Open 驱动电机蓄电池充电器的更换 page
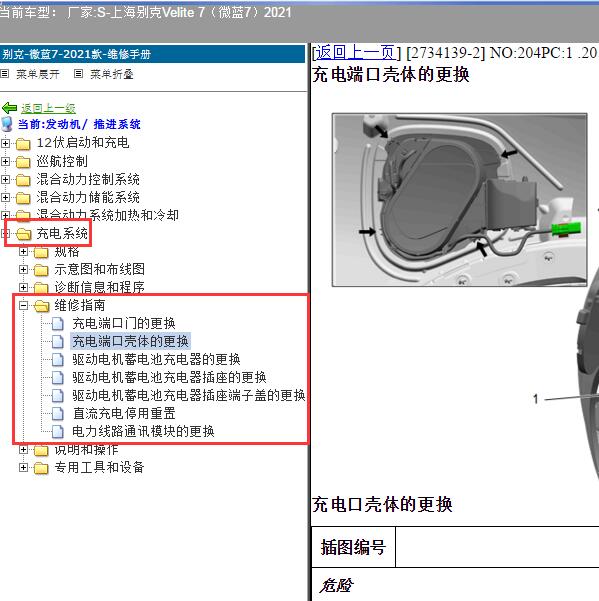The height and width of the screenshot is (601, 599). click(x=156, y=359)
